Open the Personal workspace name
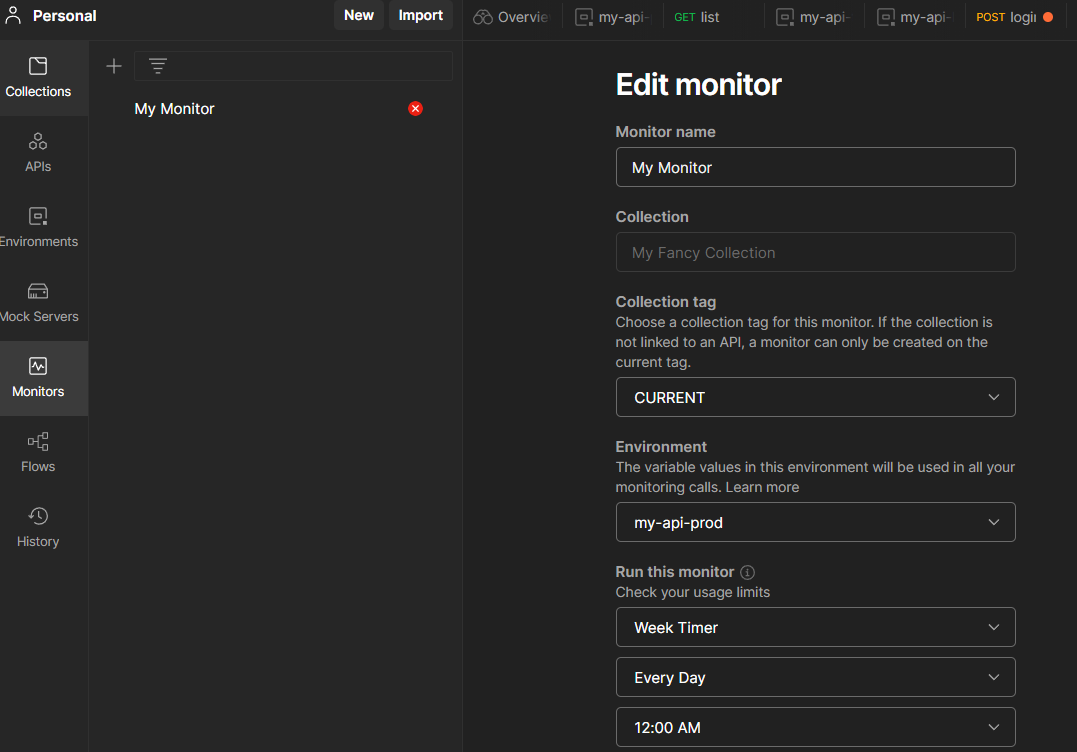 [65, 16]
